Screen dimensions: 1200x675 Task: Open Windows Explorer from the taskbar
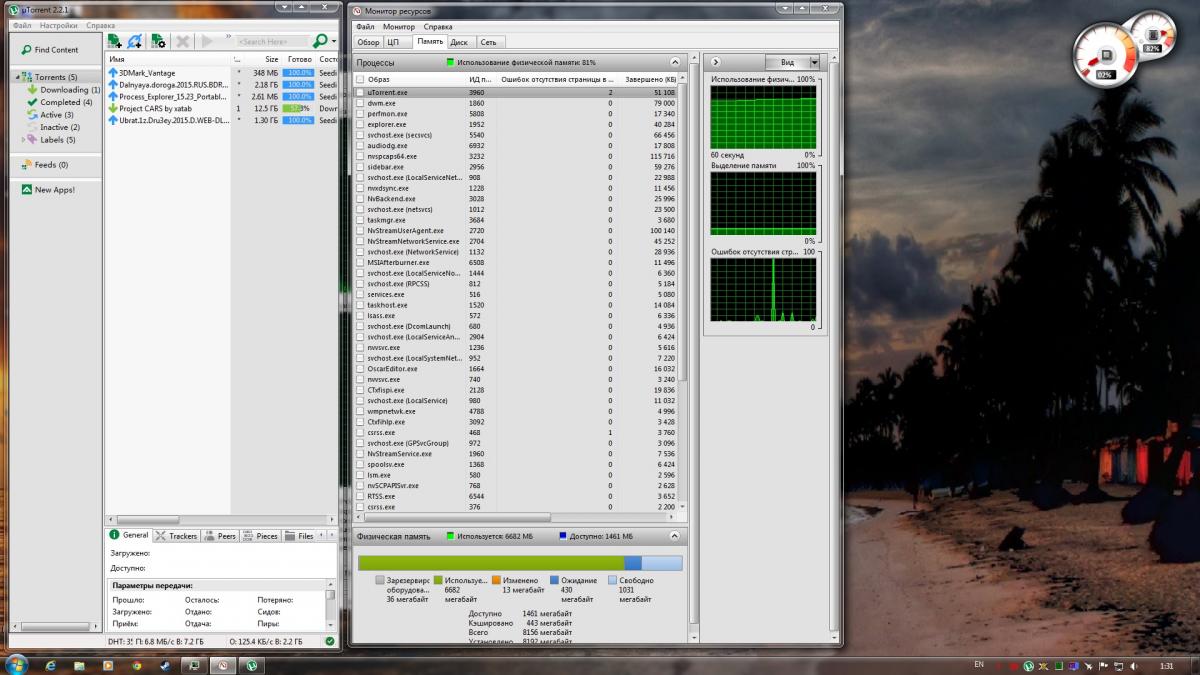click(79, 665)
